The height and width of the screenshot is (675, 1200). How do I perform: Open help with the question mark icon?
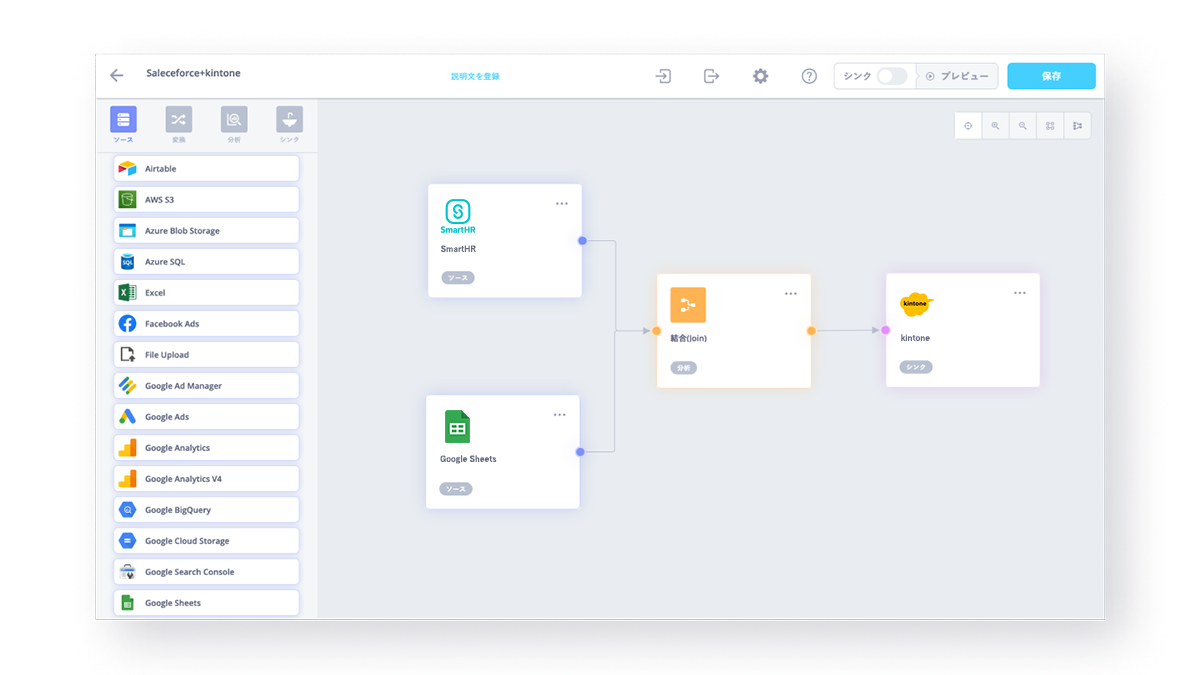click(809, 76)
